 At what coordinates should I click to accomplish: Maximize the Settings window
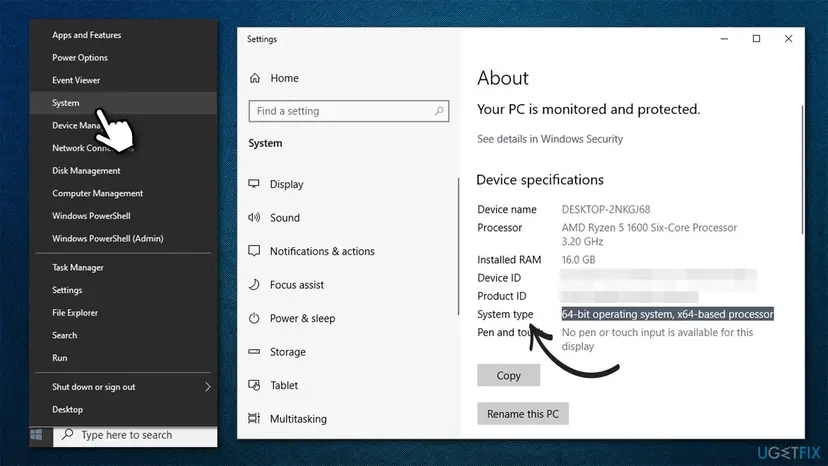coord(756,39)
